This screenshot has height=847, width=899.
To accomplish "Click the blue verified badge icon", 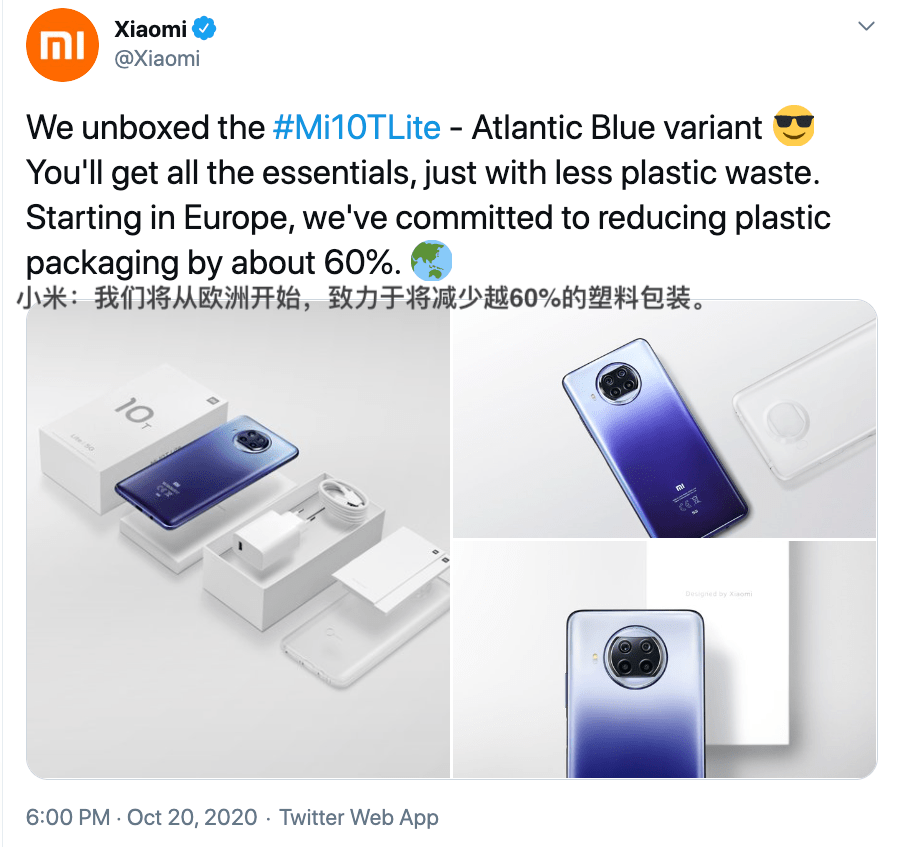I will coord(204,28).
